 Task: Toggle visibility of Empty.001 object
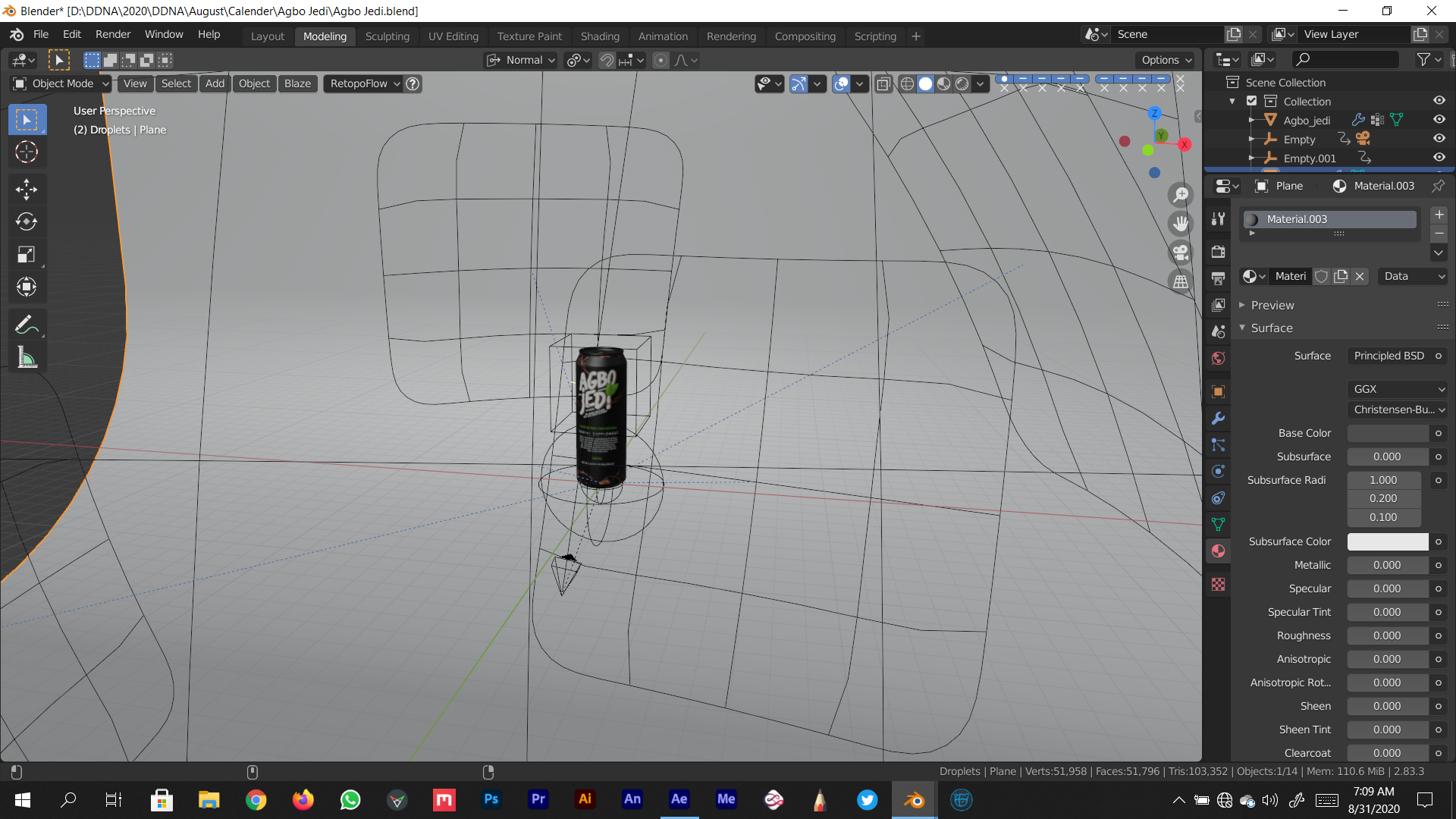[x=1439, y=158]
